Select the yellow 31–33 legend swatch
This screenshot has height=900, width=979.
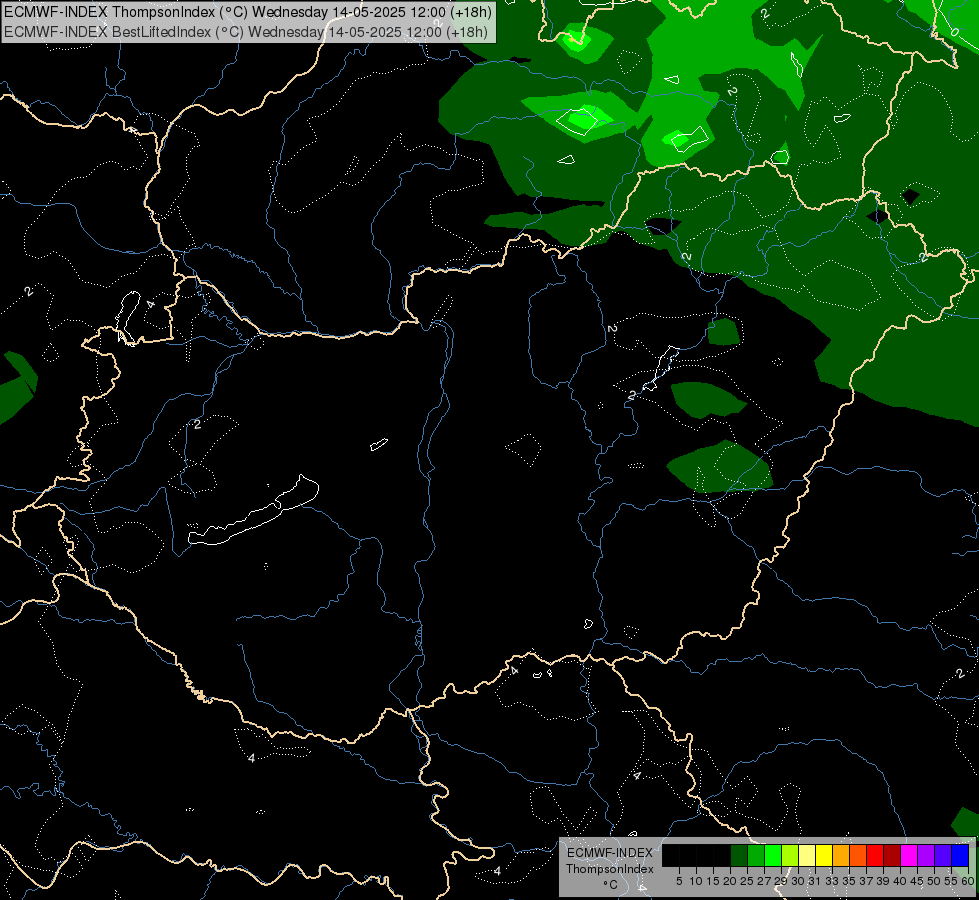[824, 855]
